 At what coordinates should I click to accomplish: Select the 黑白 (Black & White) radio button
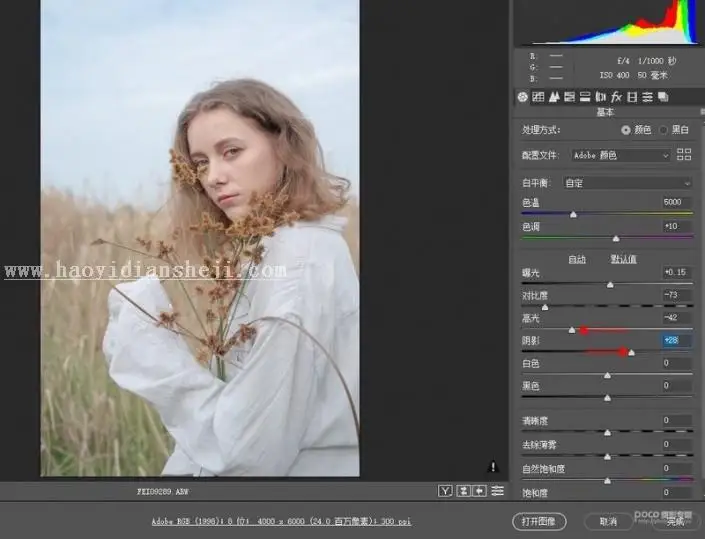[x=663, y=130]
